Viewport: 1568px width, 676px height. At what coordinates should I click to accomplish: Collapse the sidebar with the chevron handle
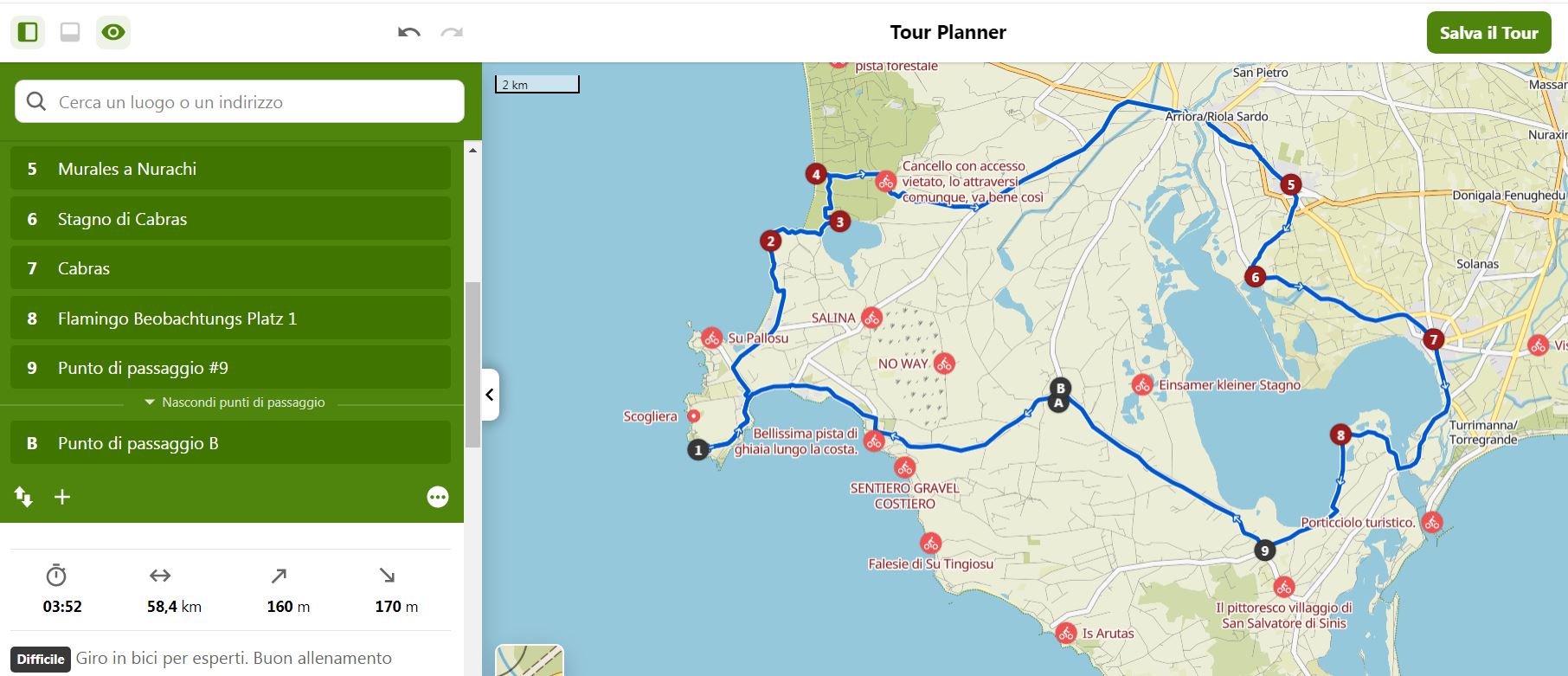[490, 395]
